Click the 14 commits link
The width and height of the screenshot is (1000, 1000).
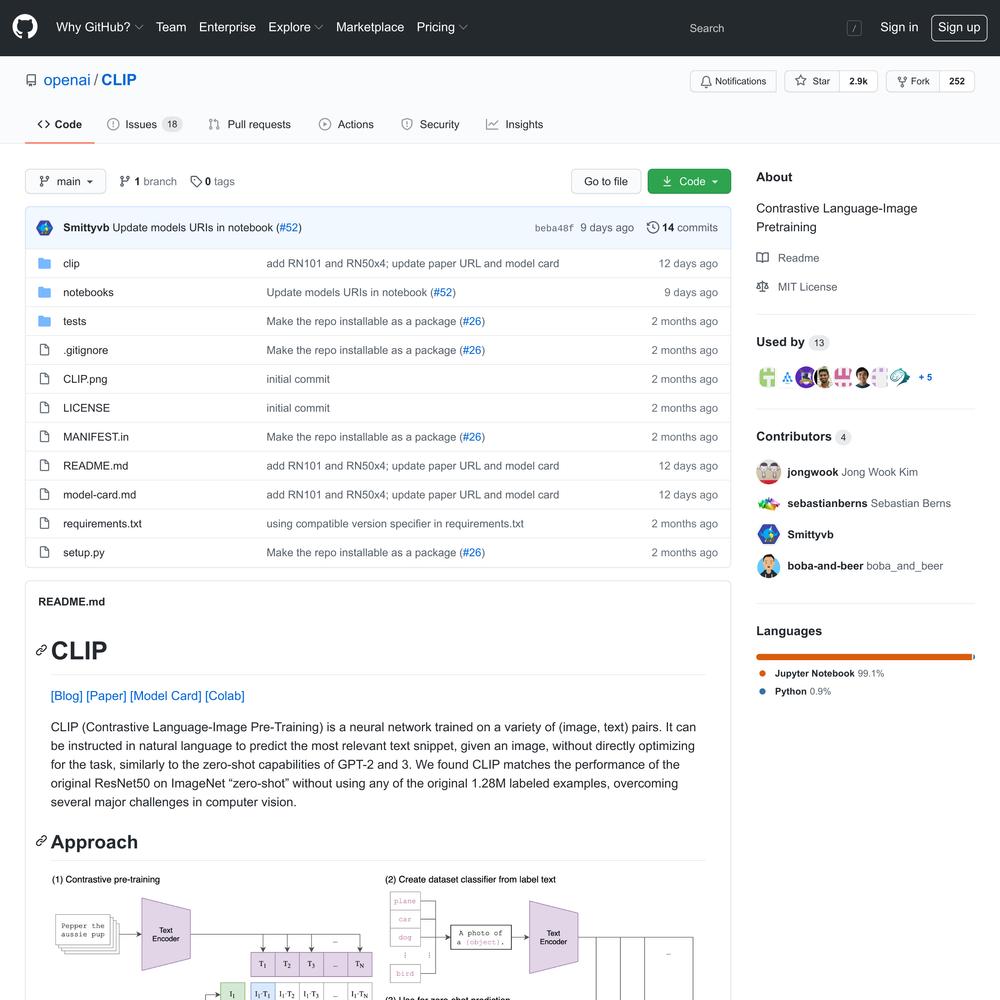pos(682,228)
